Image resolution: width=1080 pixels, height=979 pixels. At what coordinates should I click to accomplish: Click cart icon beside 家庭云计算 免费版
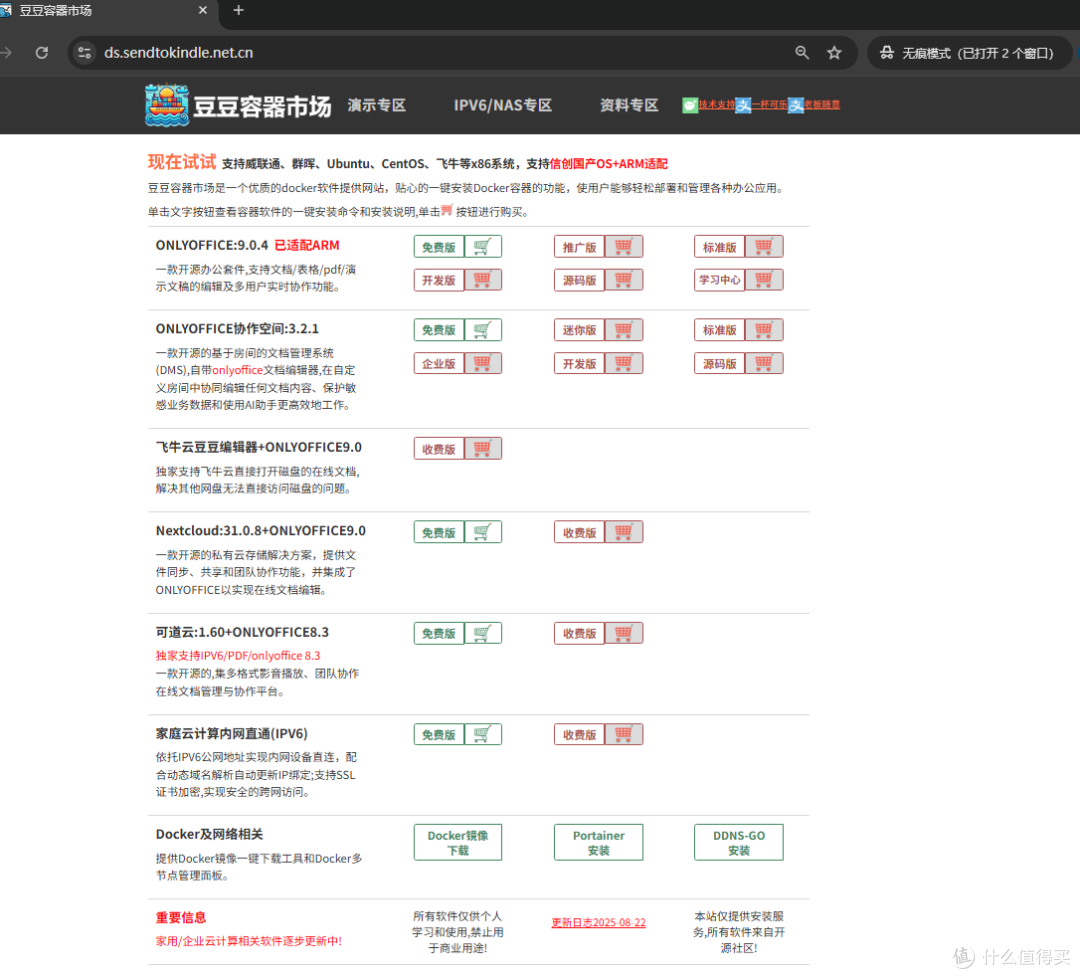483,734
